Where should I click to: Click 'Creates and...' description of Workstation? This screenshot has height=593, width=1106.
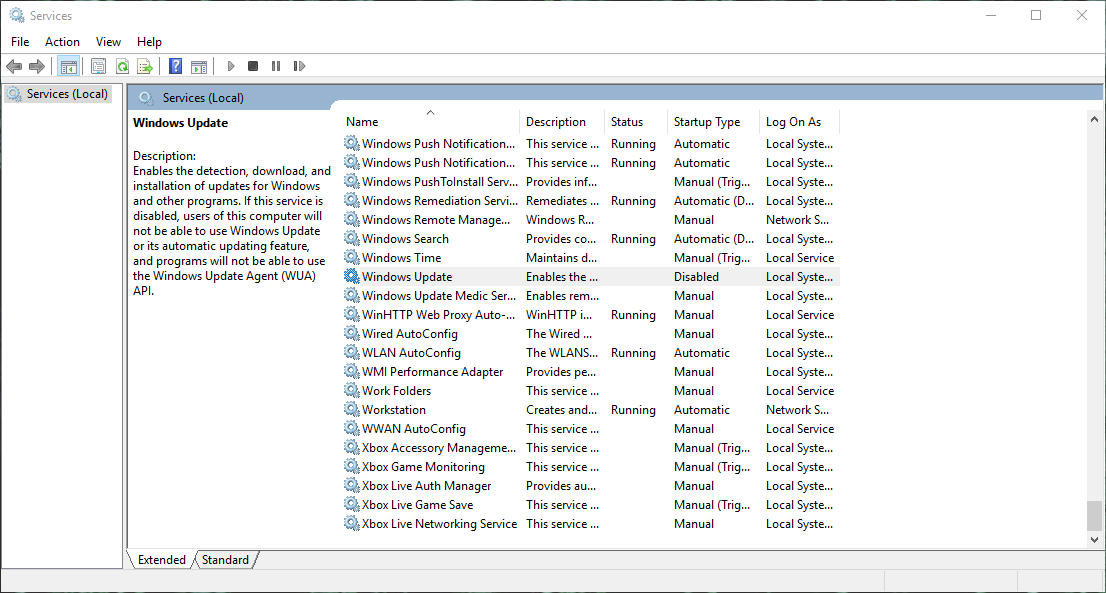(x=561, y=410)
